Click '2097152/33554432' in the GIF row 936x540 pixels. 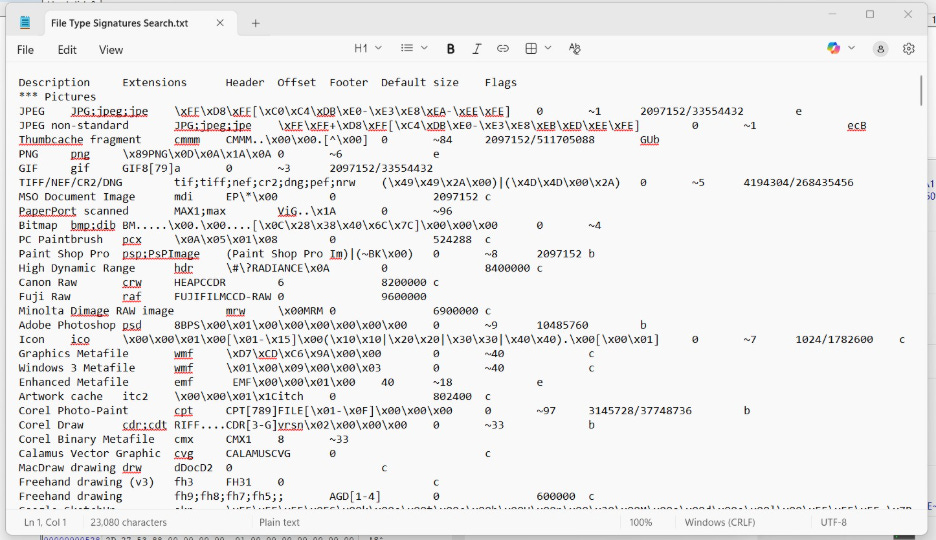tap(381, 168)
